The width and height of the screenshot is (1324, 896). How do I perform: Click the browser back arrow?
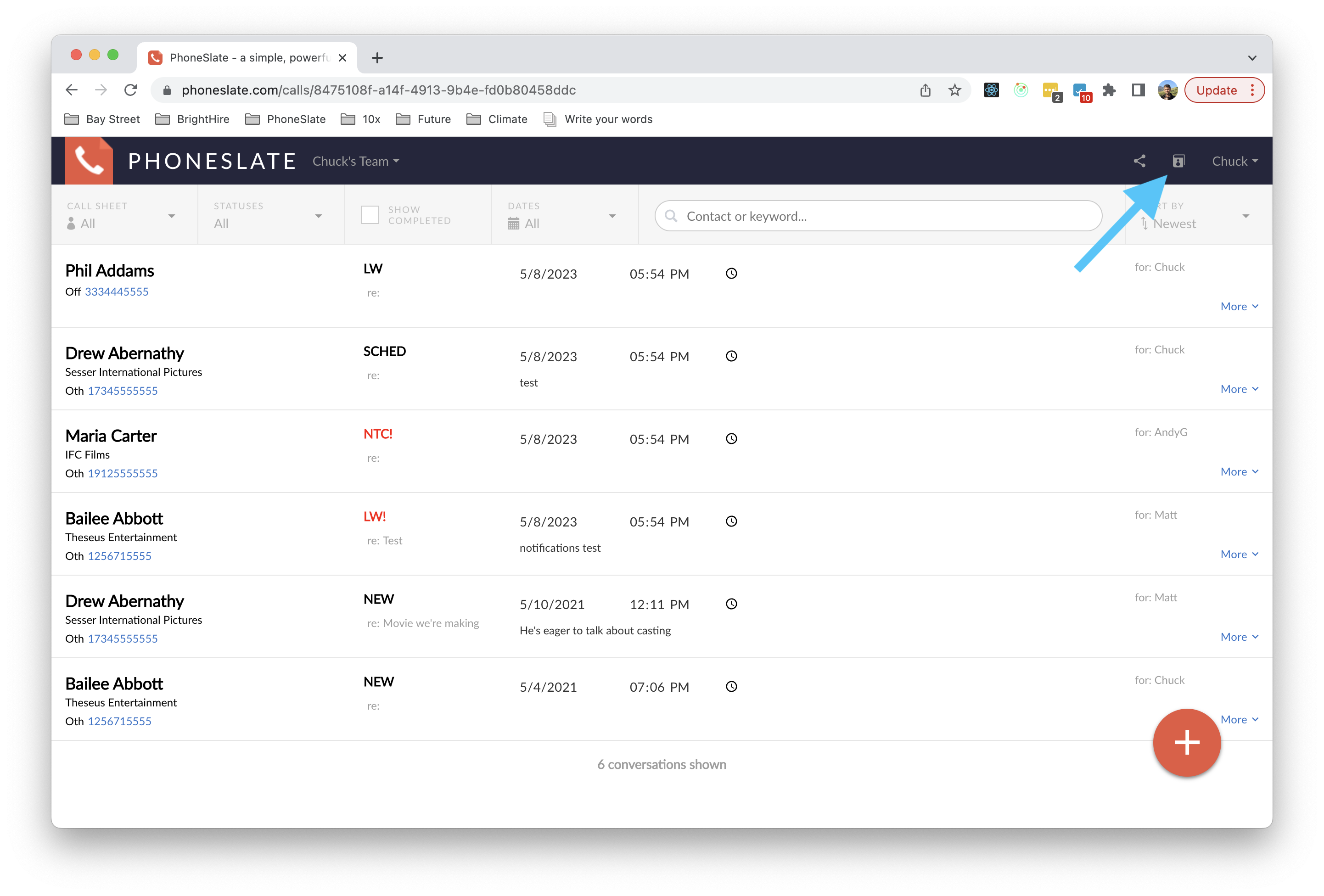pos(72,90)
